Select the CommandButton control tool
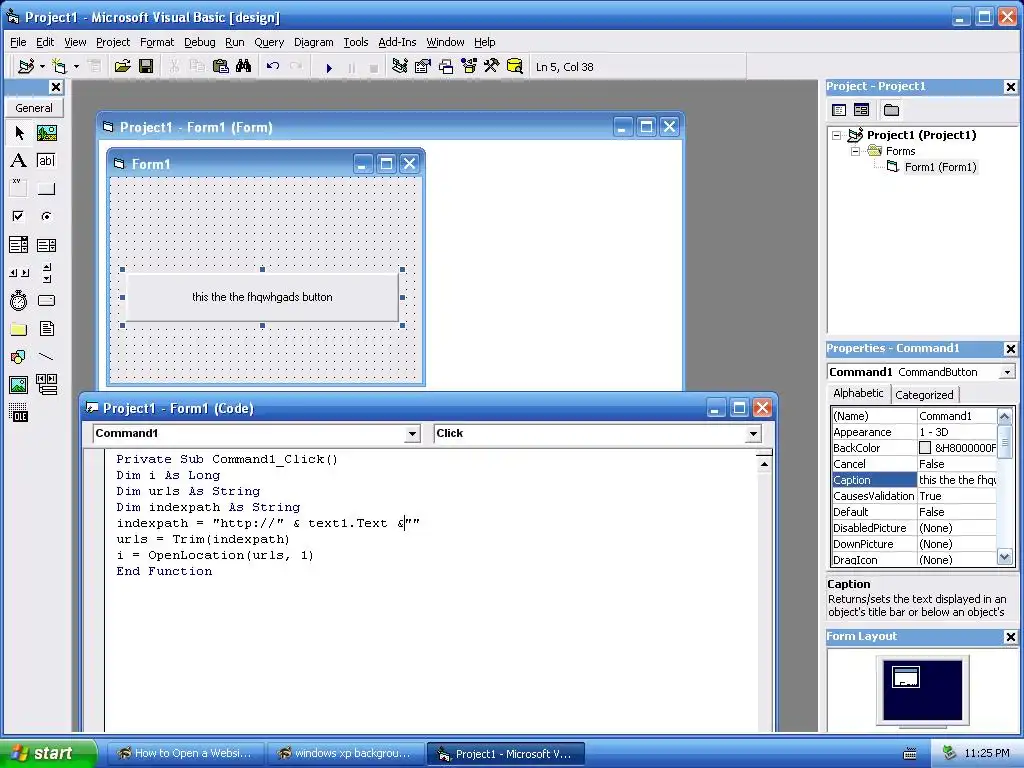 46,189
